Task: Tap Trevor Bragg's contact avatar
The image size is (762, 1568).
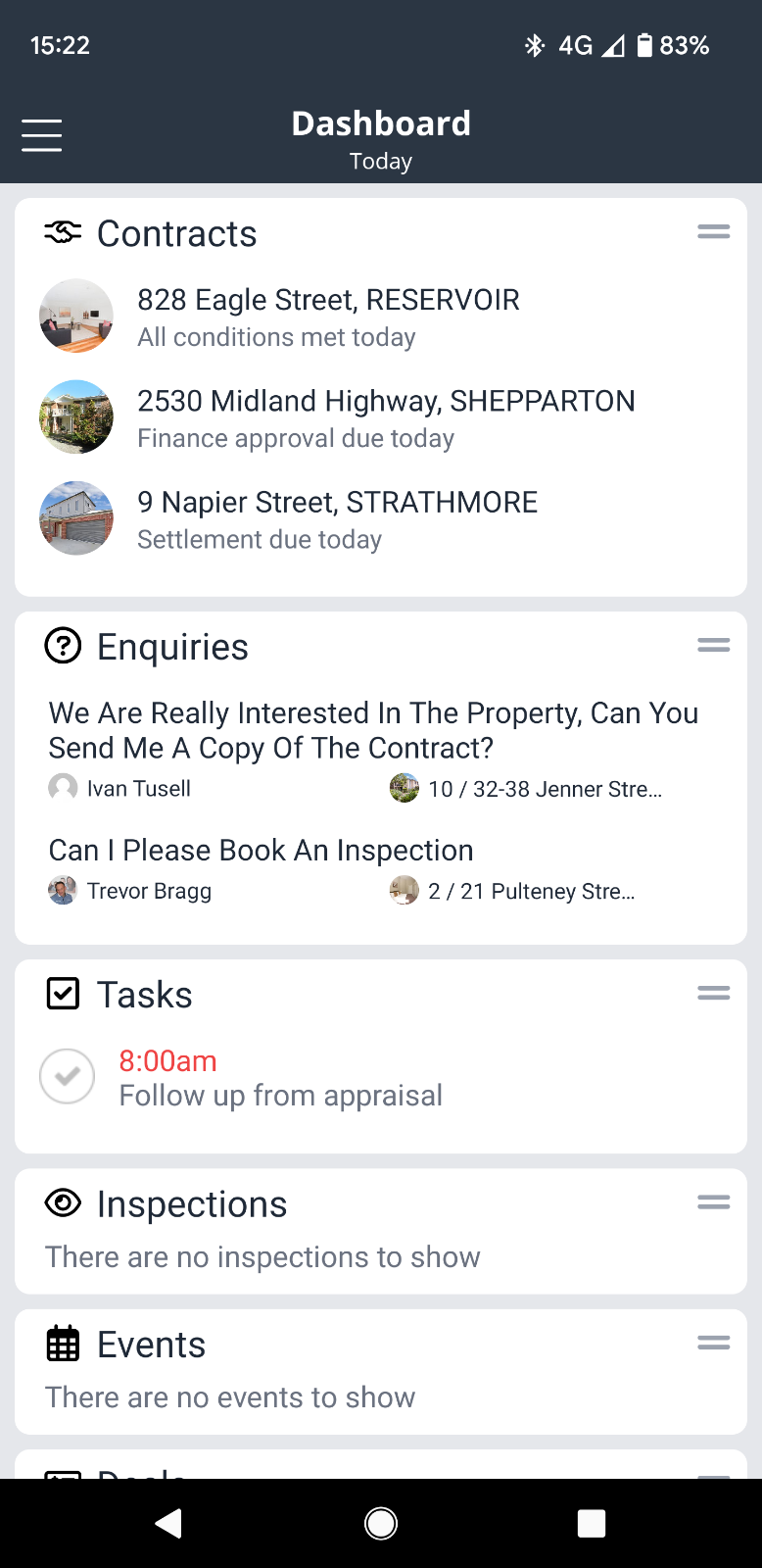Action: 63,891
